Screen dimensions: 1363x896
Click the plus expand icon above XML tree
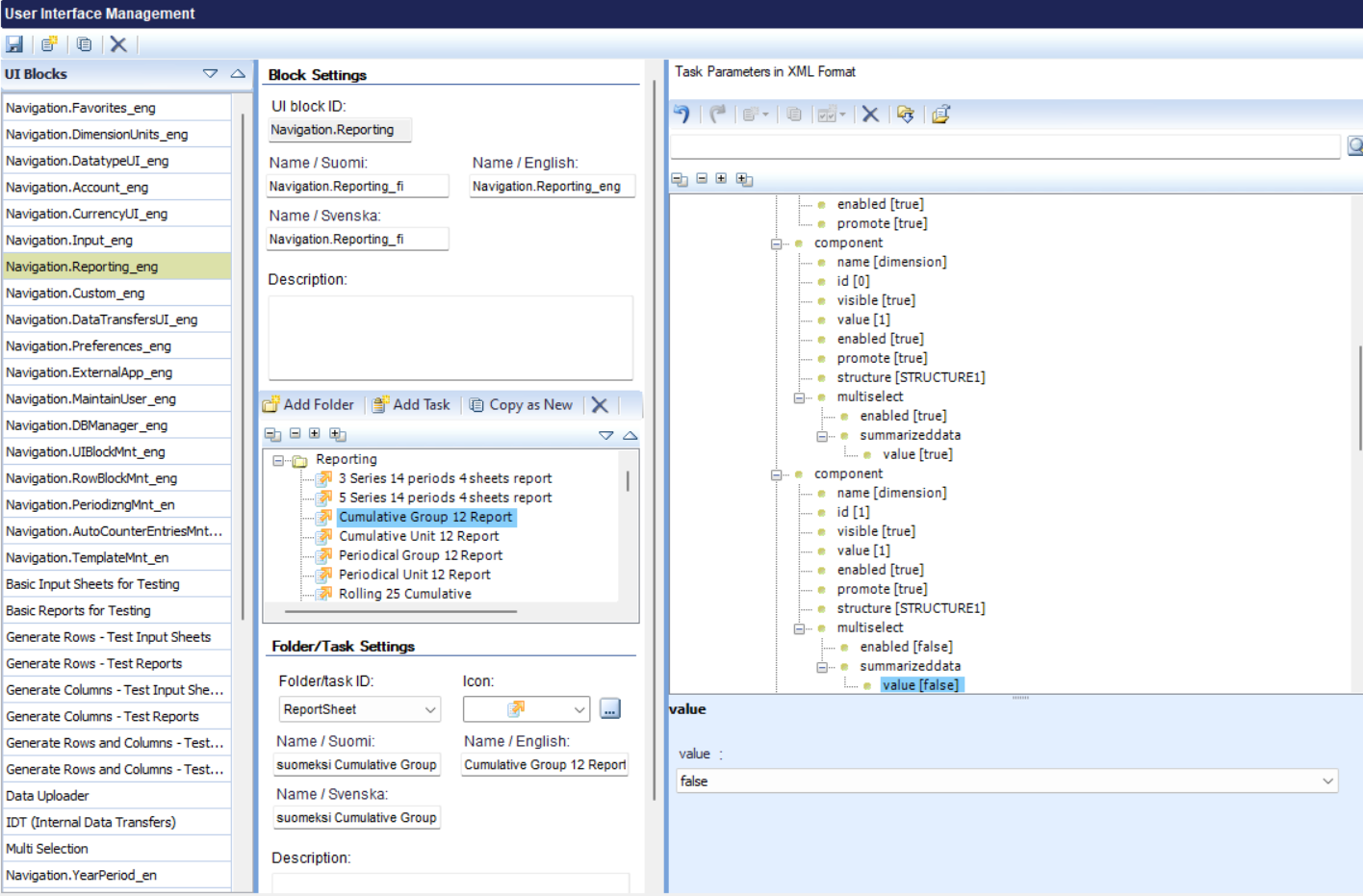(721, 178)
